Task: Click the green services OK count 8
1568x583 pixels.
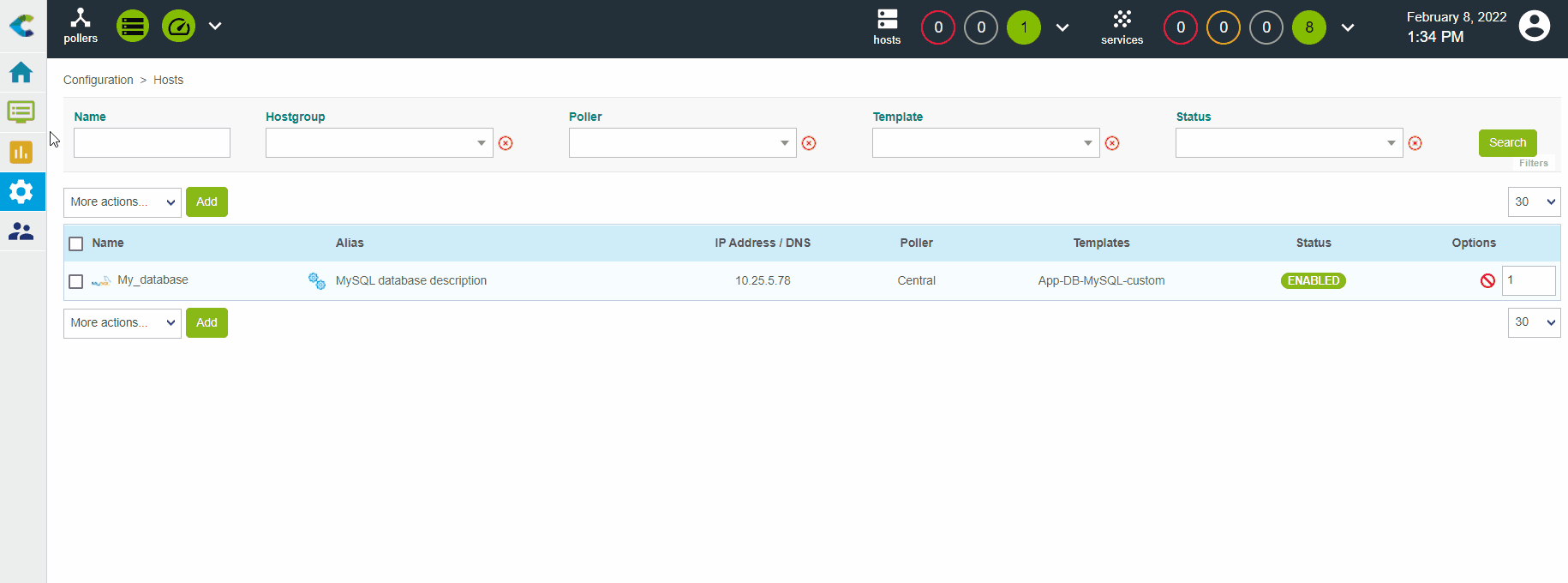Action: click(1308, 27)
